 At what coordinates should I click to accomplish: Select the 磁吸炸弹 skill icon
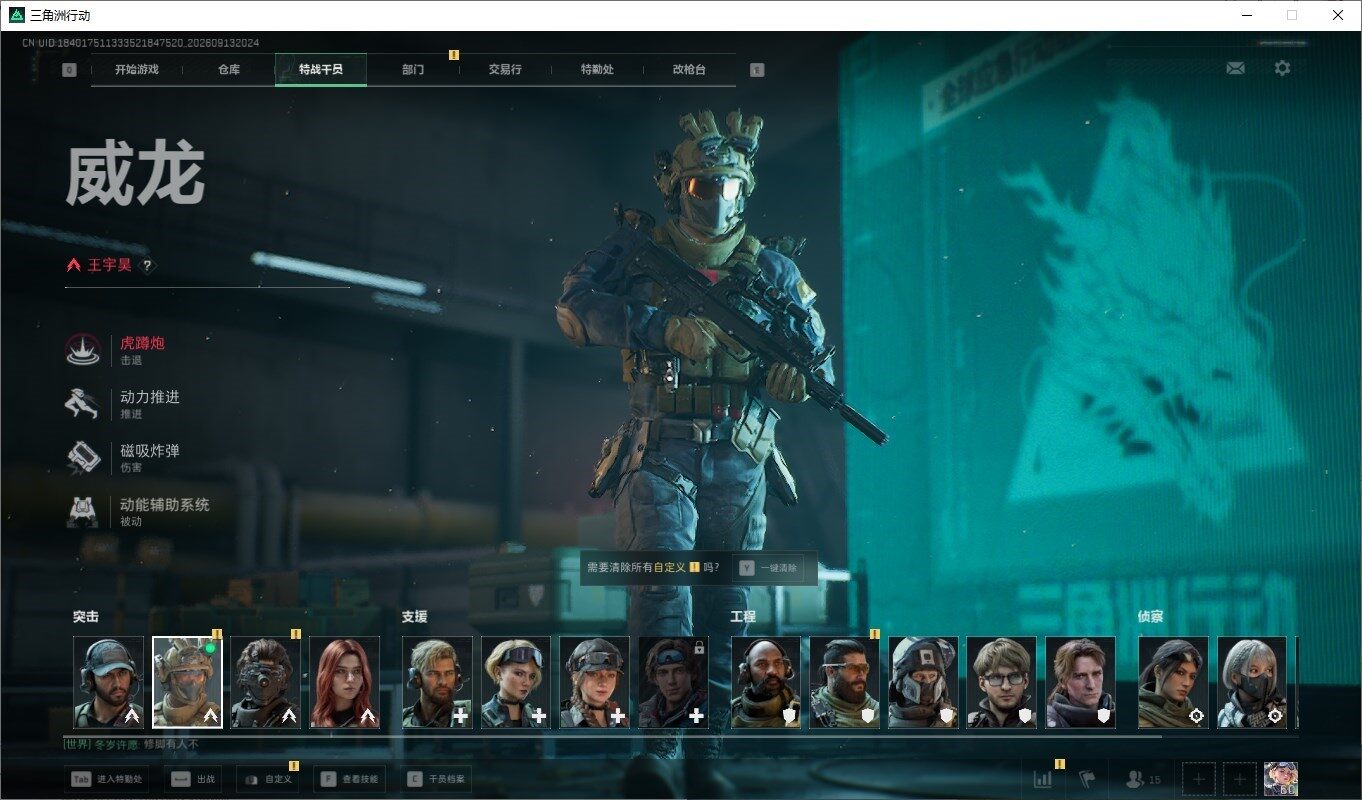tap(82, 458)
